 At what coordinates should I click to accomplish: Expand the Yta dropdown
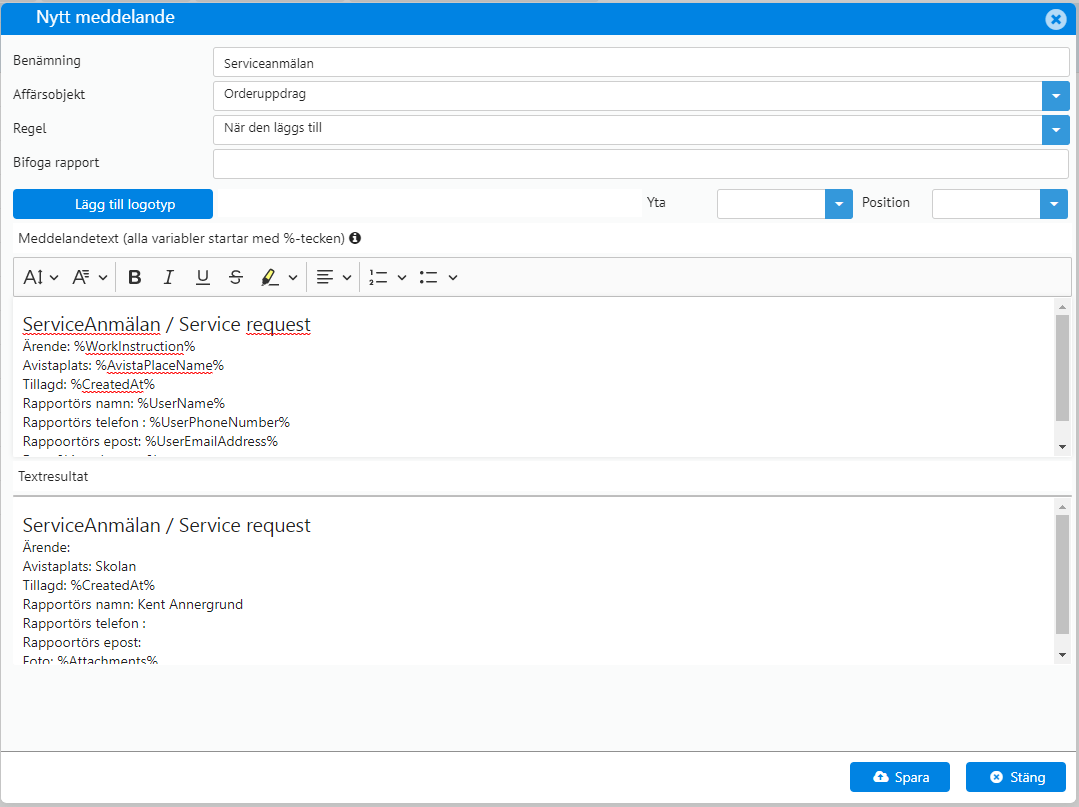(839, 204)
